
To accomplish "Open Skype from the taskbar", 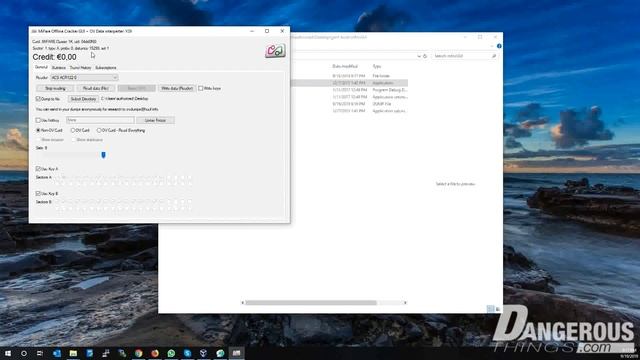I will 187,353.
